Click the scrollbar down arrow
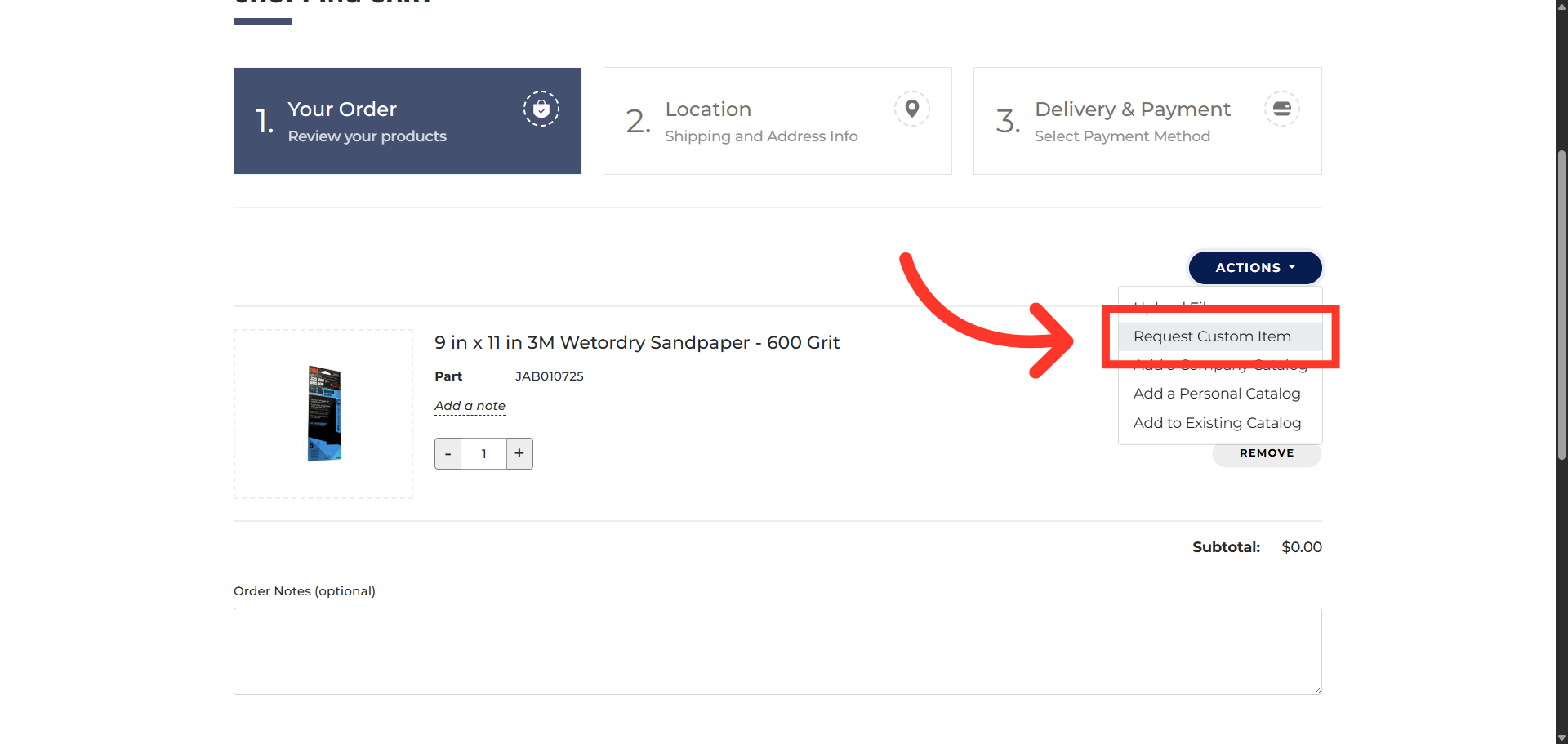 coord(1561,738)
